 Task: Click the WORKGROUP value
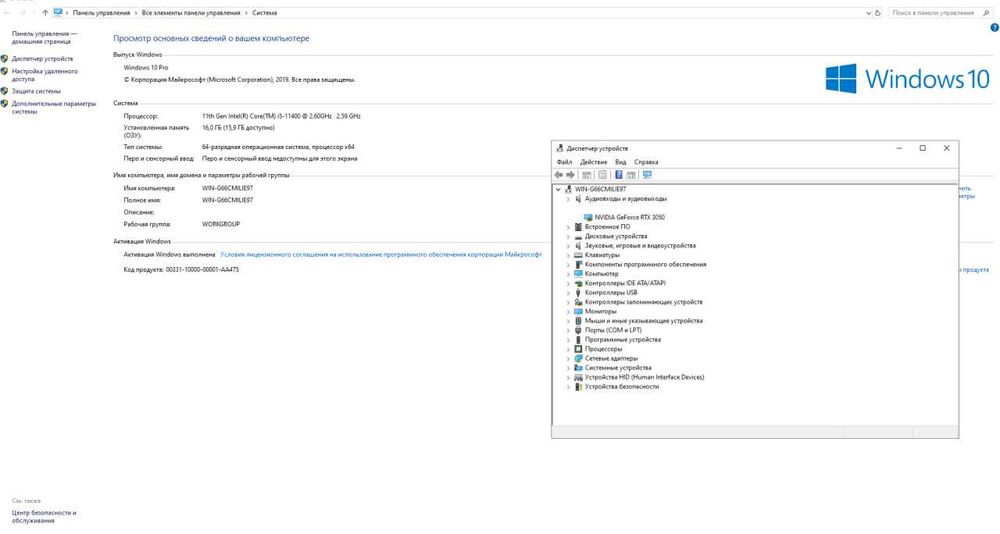(221, 225)
